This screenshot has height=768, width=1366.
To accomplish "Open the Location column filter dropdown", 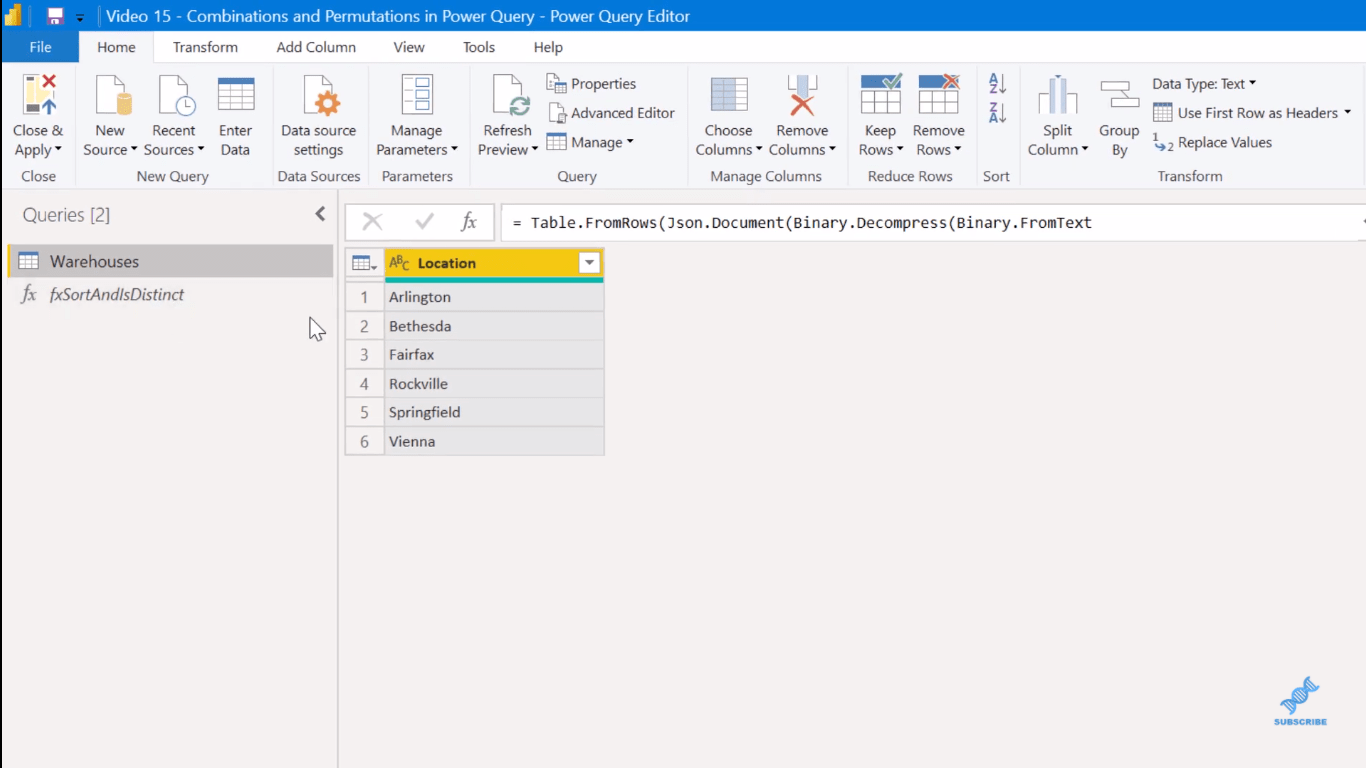I will (590, 263).
